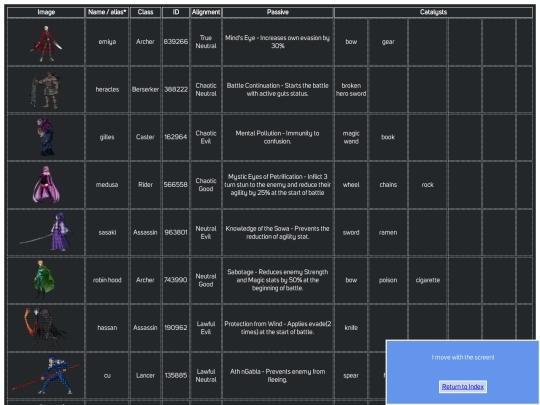Screen dimensions: 540x405
Task: Click the 'Mystic Eyes of Petrification' passive
Action: coord(278,185)
